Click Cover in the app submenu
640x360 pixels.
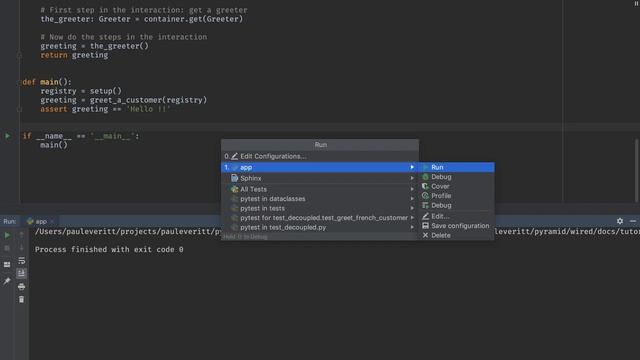click(x=456, y=186)
